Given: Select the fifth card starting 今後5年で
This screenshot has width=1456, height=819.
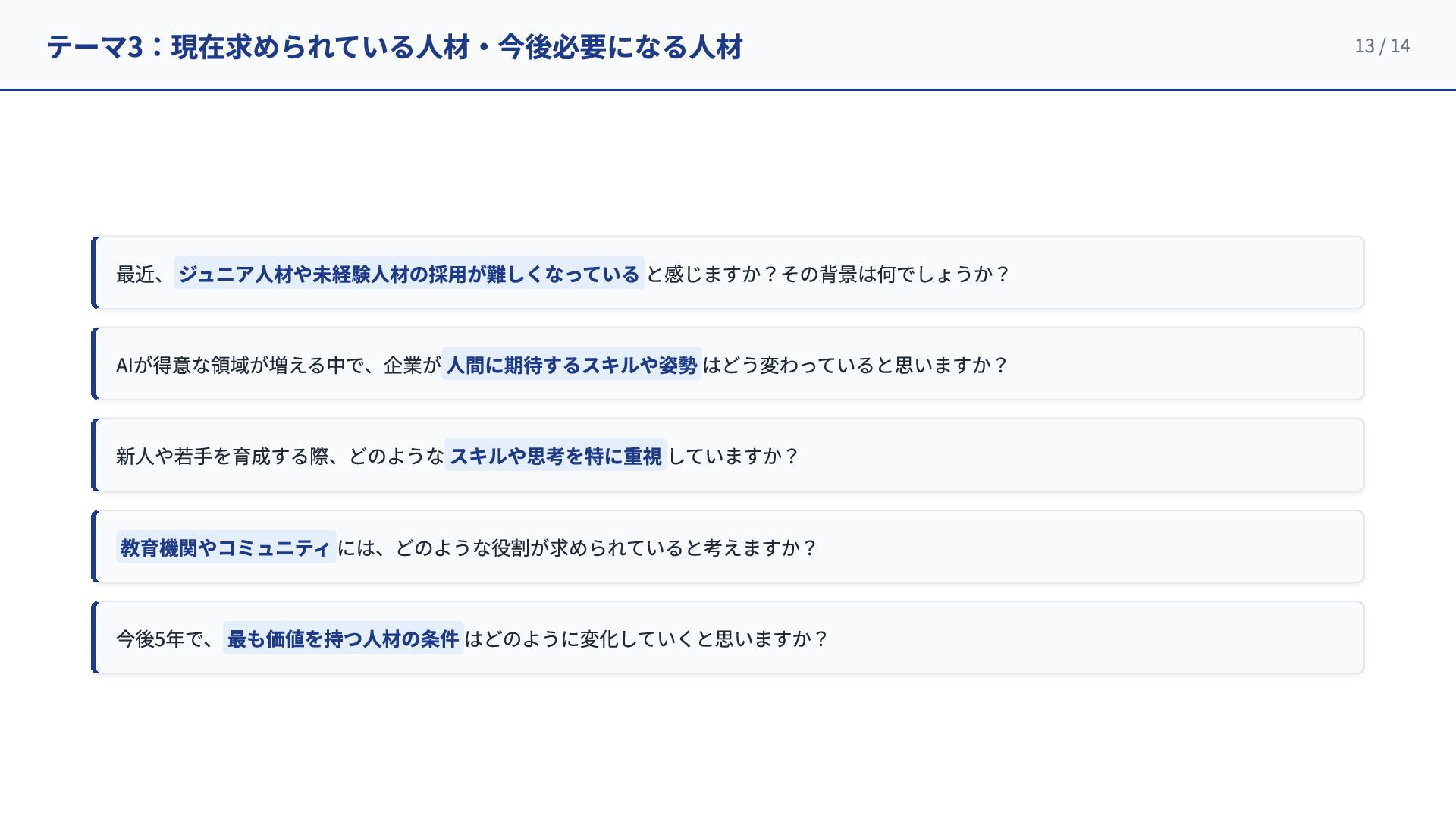Looking at the screenshot, I should [728, 638].
